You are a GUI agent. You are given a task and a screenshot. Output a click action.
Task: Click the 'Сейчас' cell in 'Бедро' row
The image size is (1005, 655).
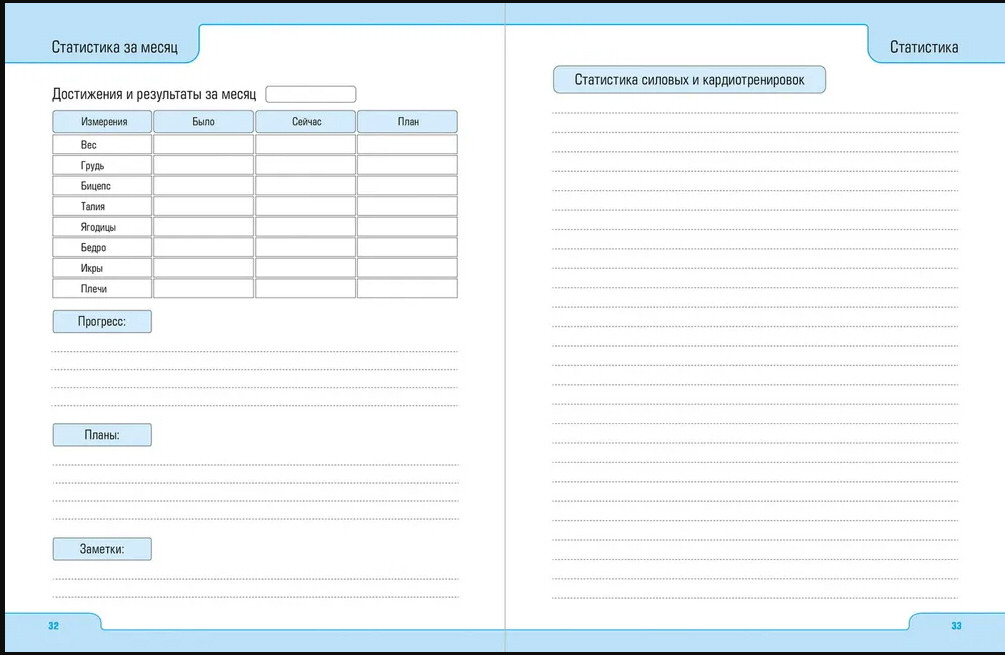tap(305, 248)
